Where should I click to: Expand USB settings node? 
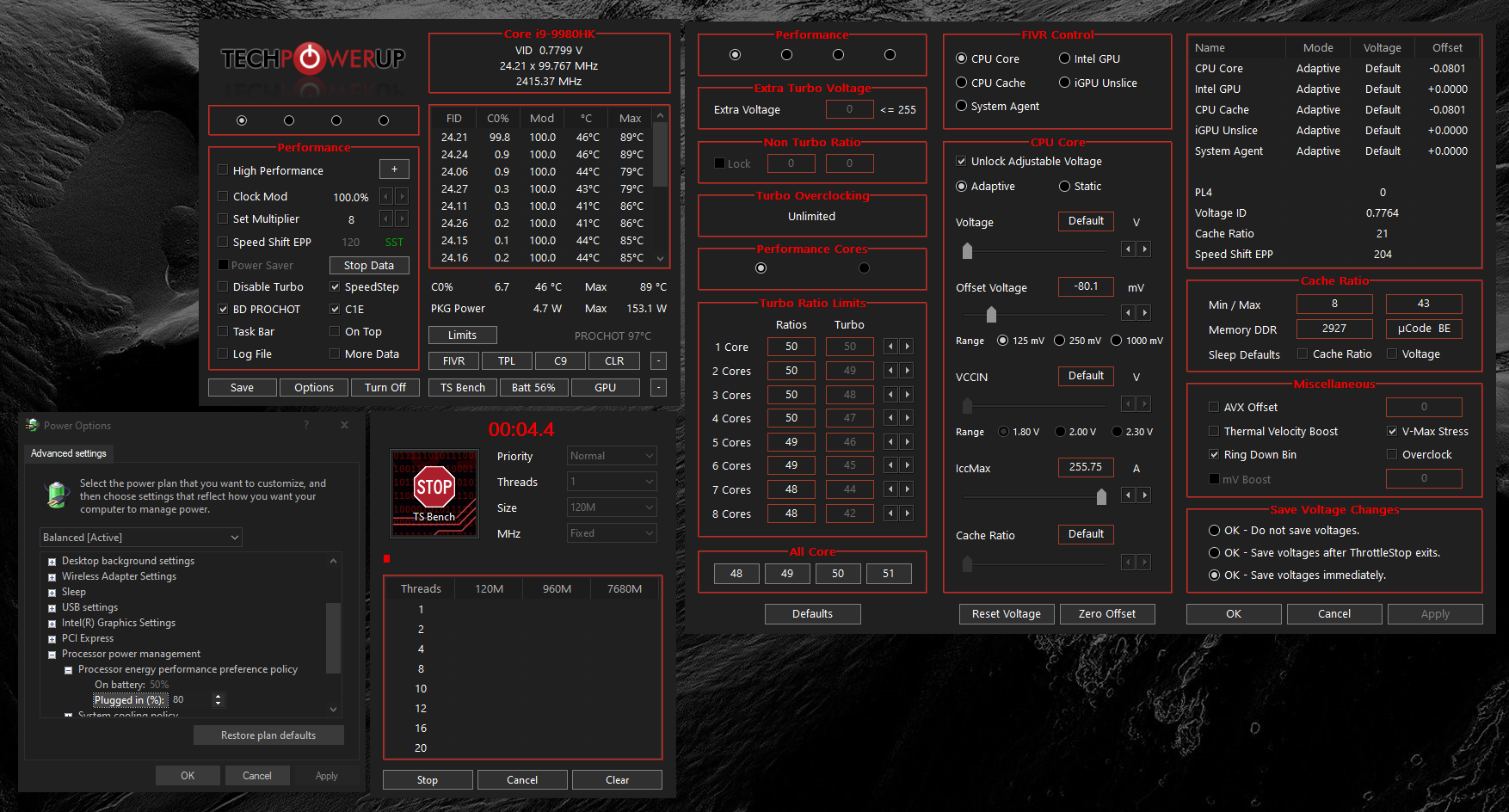pos(52,608)
